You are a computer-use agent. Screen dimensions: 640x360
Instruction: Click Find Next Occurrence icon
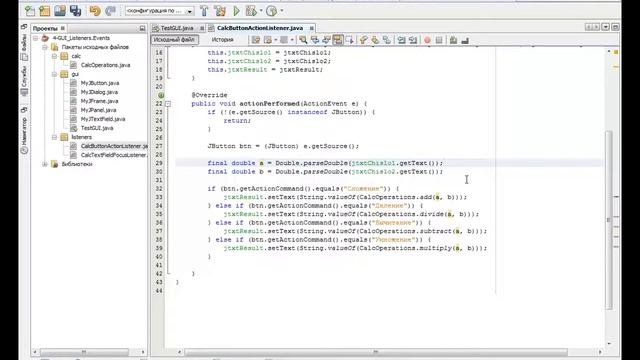coord(326,40)
